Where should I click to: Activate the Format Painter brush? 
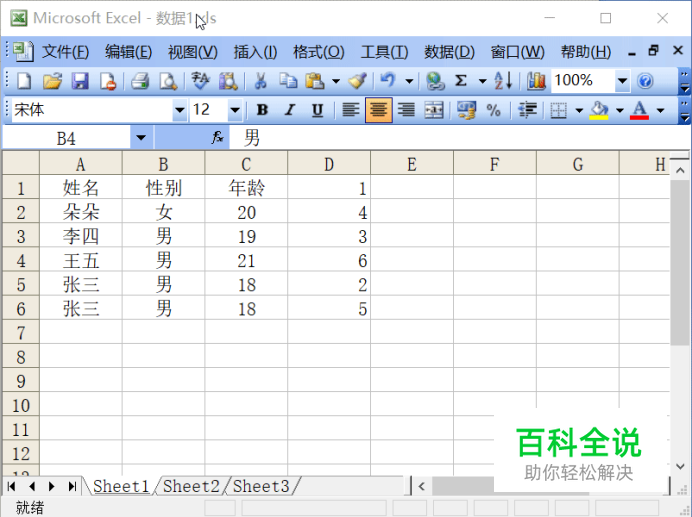coord(357,81)
